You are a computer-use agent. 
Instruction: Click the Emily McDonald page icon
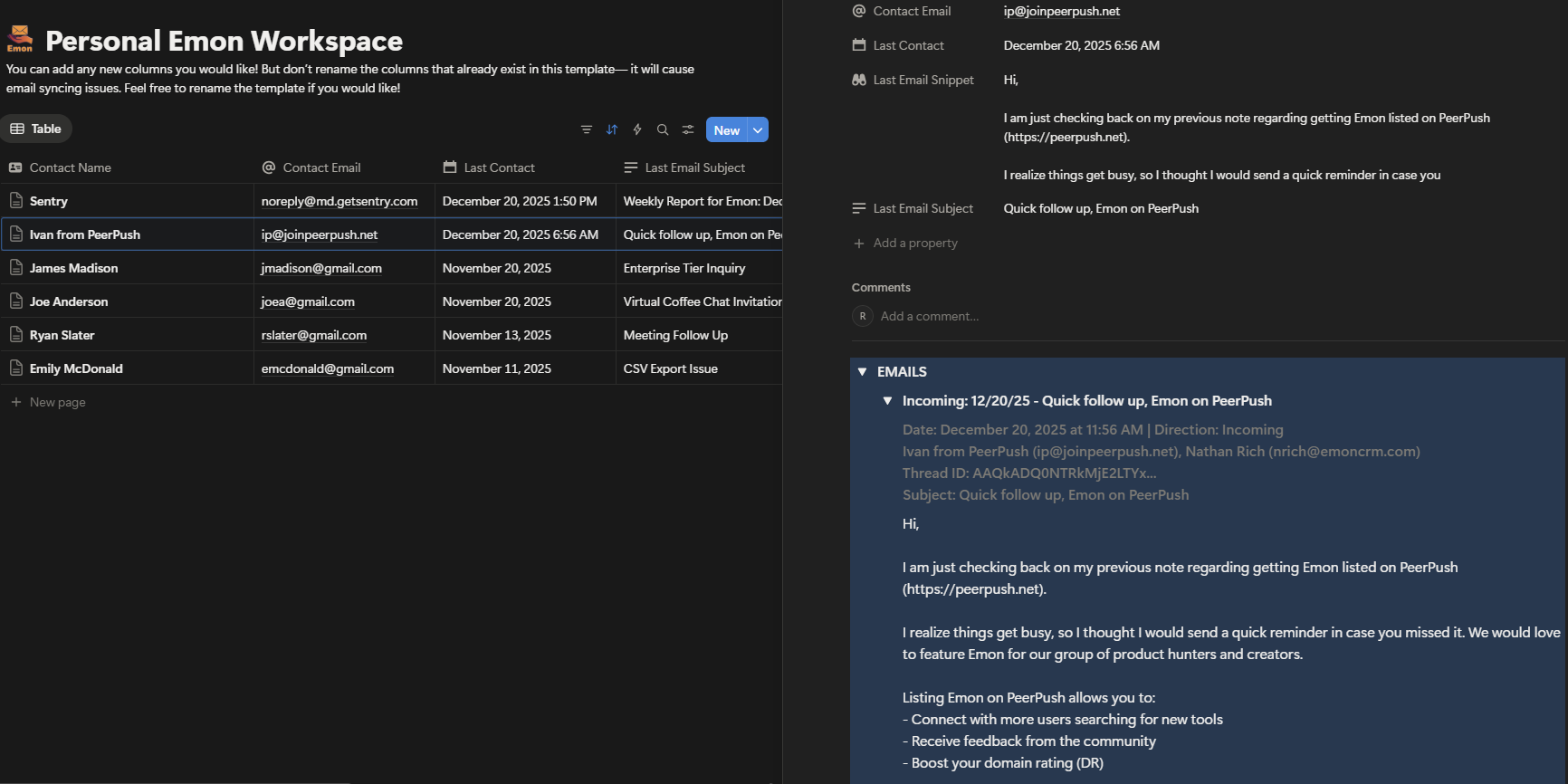(16, 368)
